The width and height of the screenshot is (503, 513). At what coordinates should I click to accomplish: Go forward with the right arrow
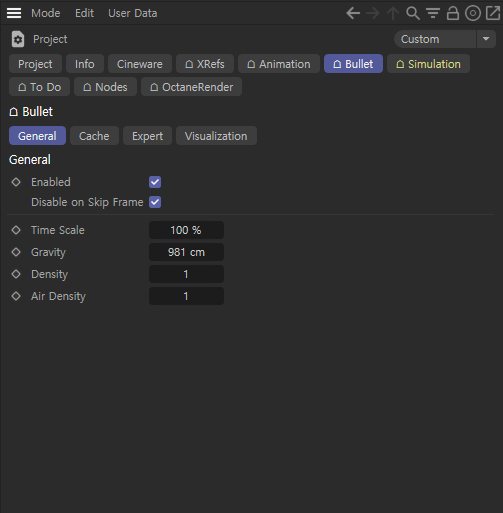pyautogui.click(x=373, y=13)
